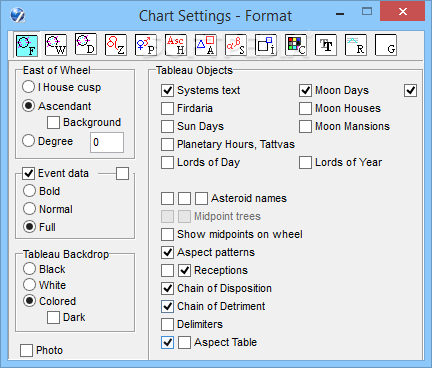Select the I House cusp radio option
The height and width of the screenshot is (368, 432).
click(28, 87)
